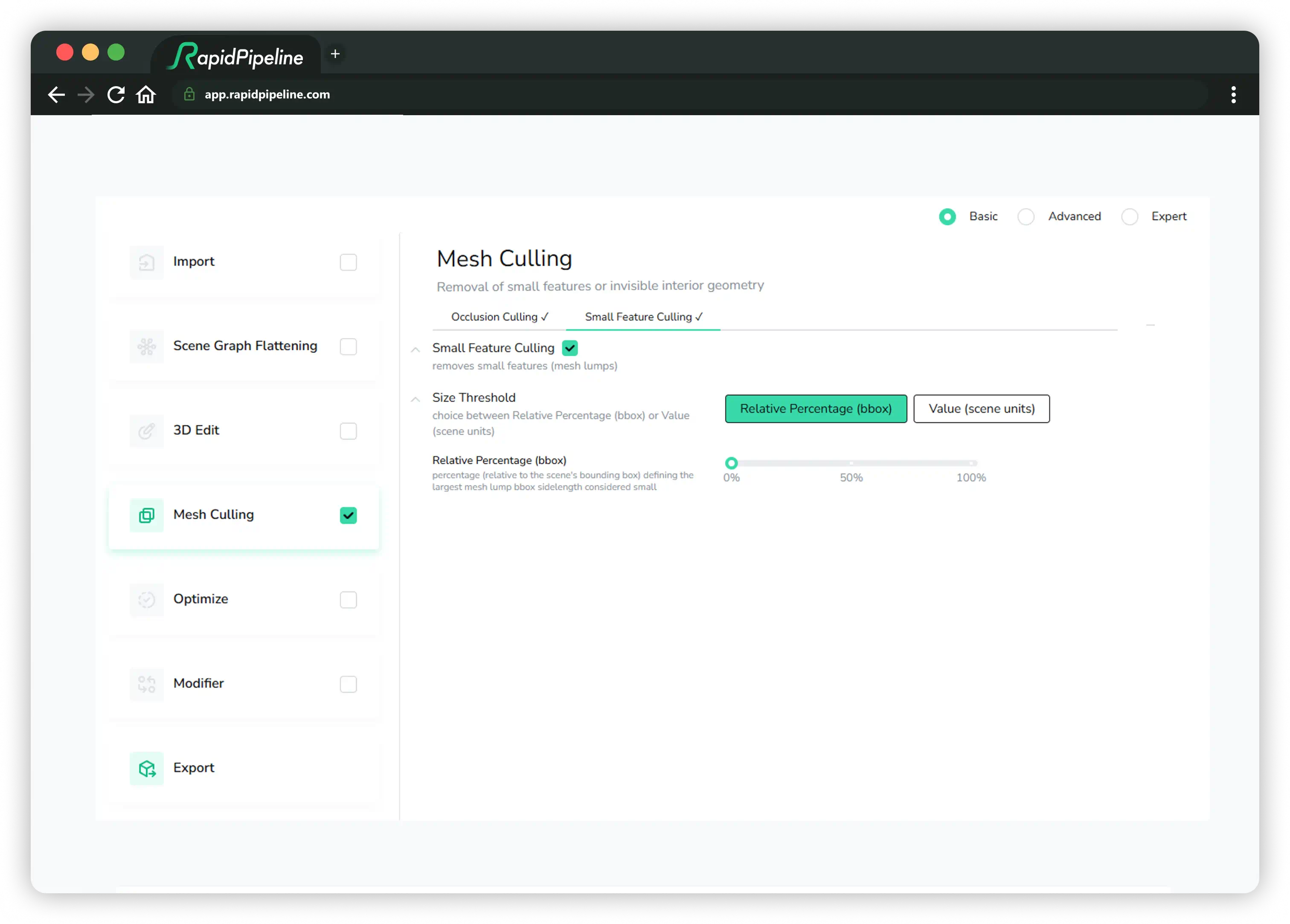Click the Scene Graph Flattening icon
This screenshot has width=1290, height=924.
coord(146,346)
